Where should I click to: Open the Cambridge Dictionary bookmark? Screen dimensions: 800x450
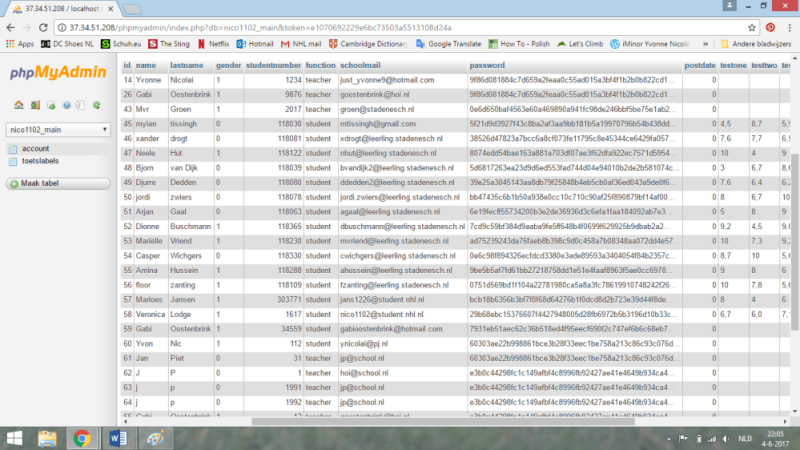[368, 44]
